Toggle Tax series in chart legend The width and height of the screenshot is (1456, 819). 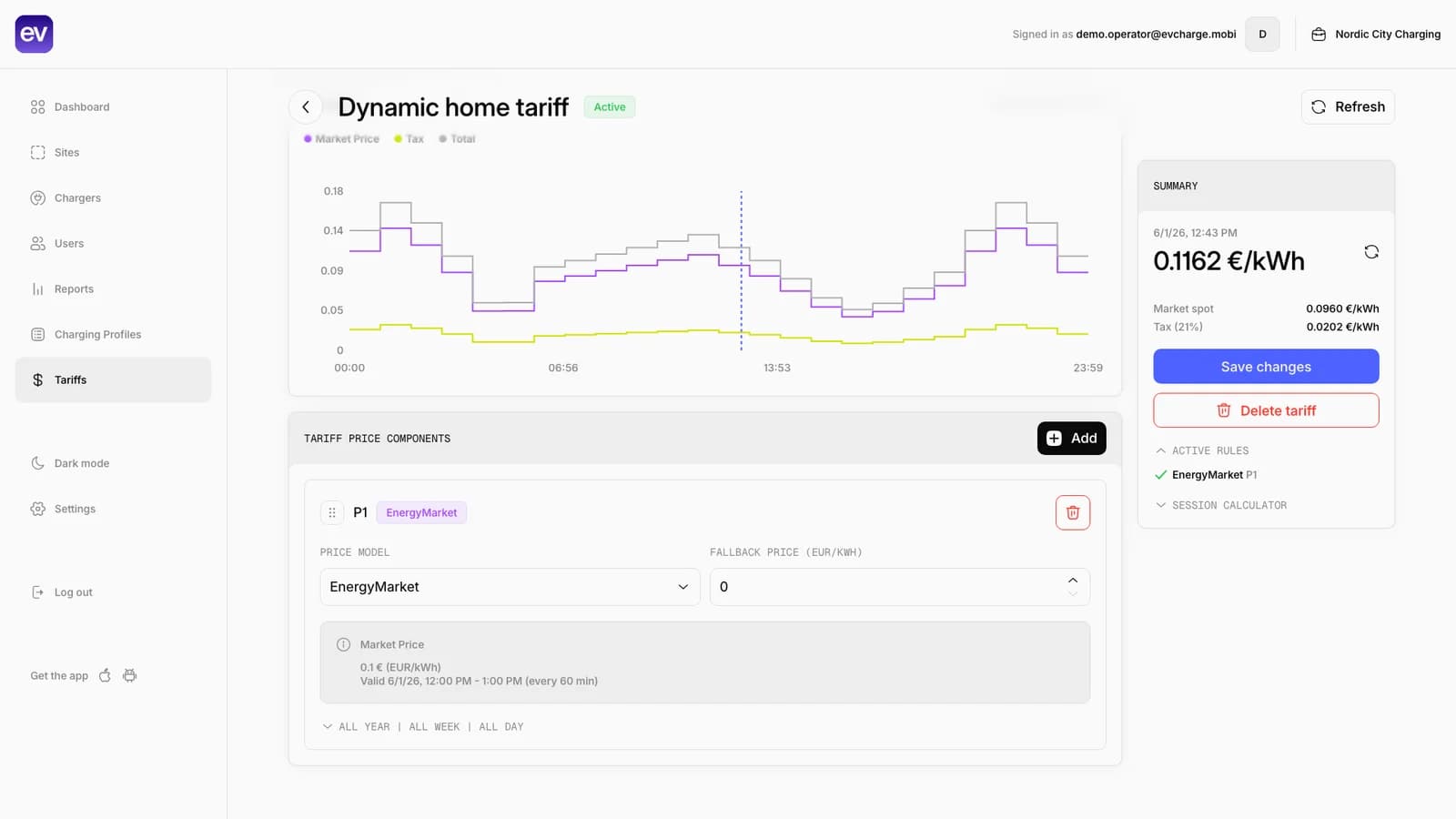click(x=409, y=139)
